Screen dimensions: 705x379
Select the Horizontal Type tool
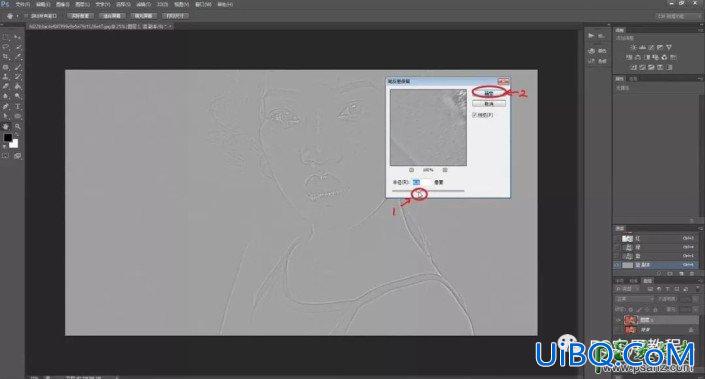click(18, 107)
